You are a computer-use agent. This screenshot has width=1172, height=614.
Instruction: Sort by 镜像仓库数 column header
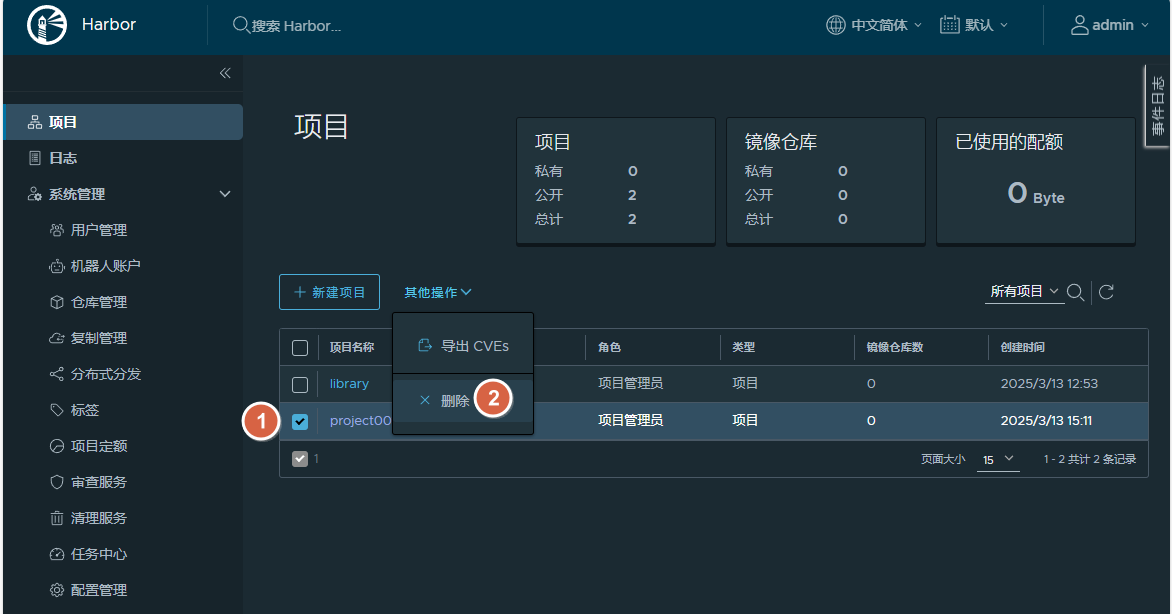click(895, 347)
